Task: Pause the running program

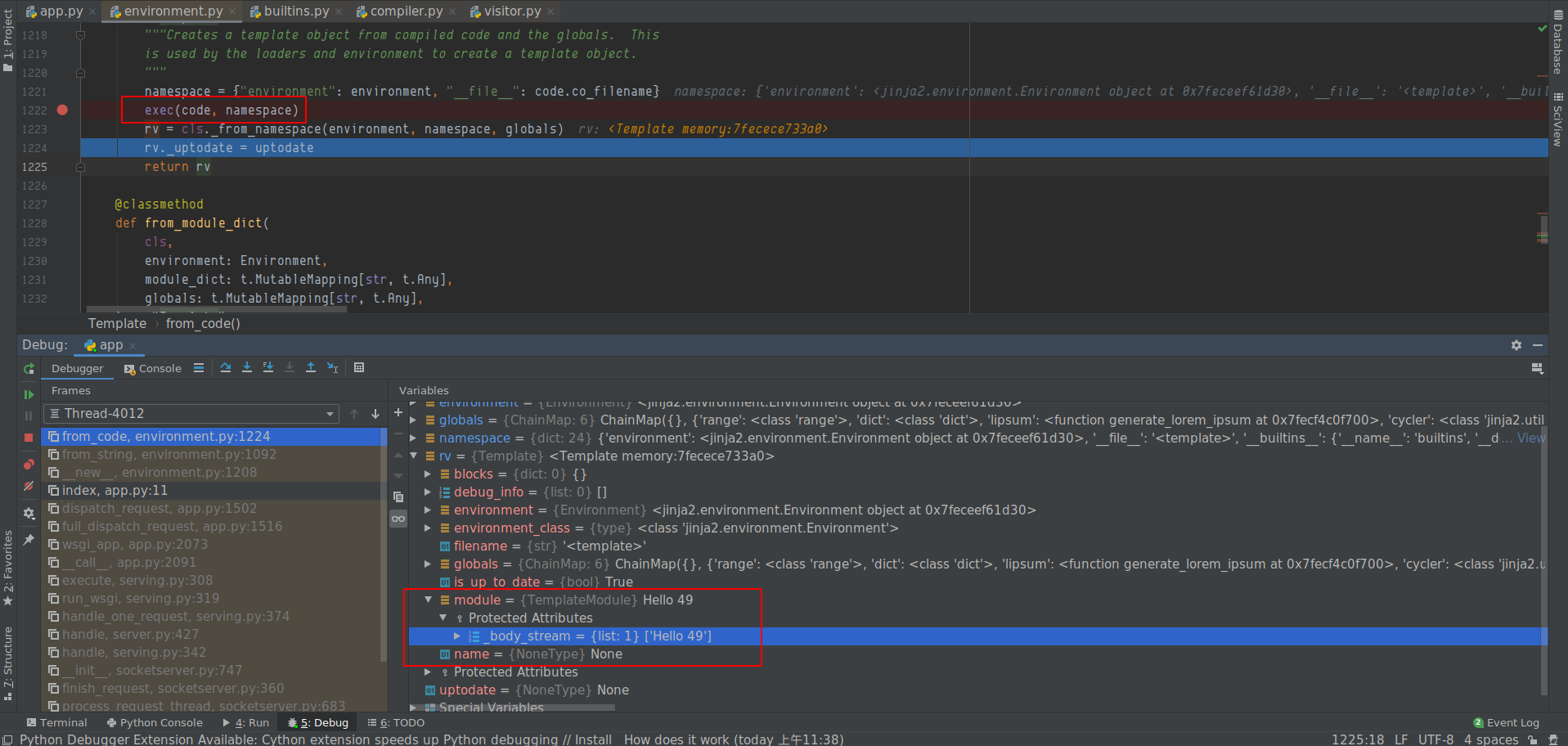Action: click(x=29, y=416)
